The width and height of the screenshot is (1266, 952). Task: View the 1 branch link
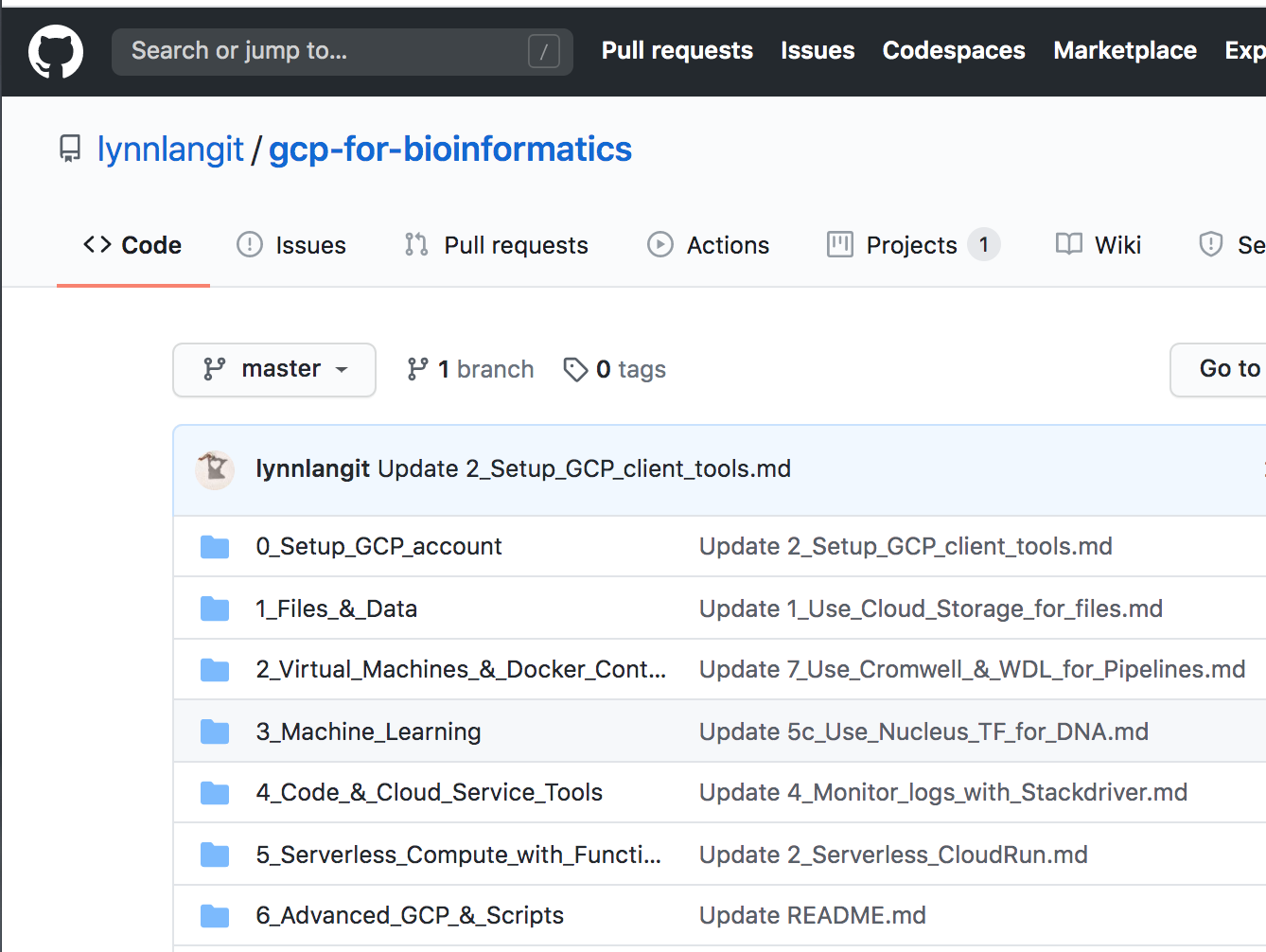[470, 369]
